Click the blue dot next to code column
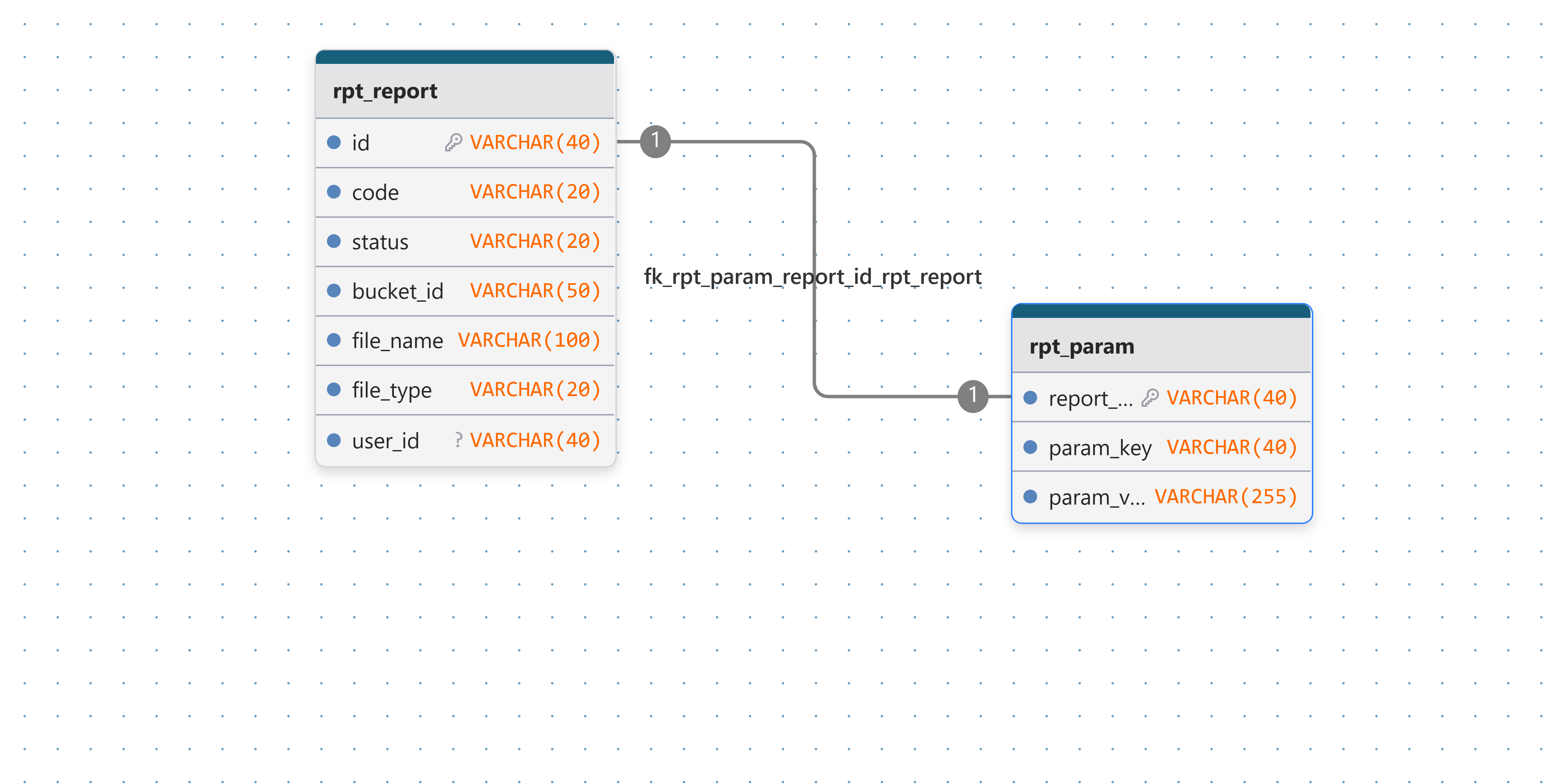 click(334, 192)
